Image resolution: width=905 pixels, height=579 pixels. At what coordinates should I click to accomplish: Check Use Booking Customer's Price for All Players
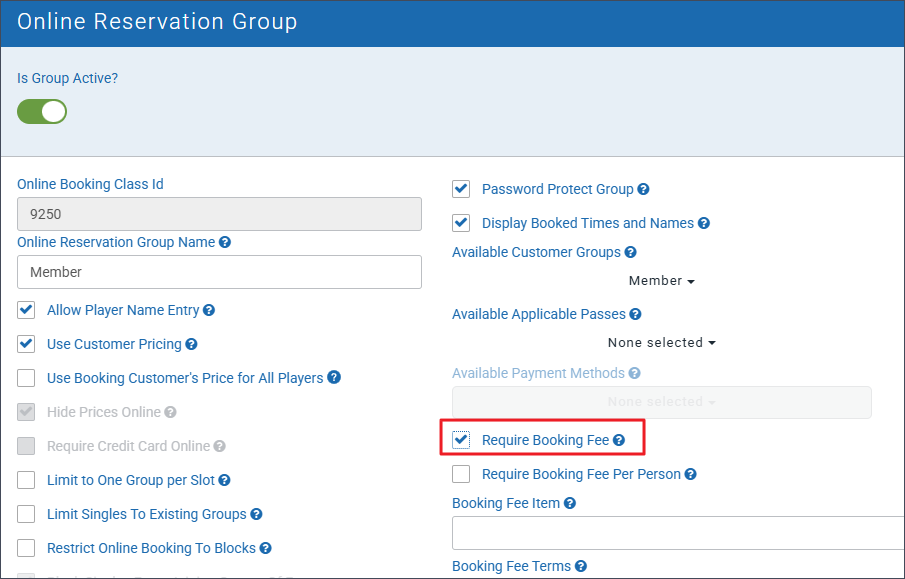26,378
